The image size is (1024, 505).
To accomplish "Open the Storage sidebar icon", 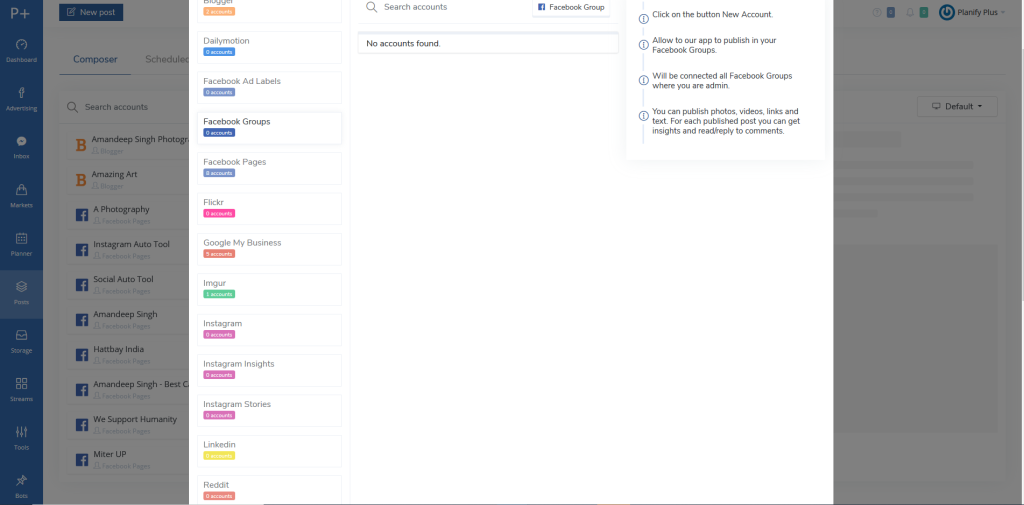I will click(21, 341).
